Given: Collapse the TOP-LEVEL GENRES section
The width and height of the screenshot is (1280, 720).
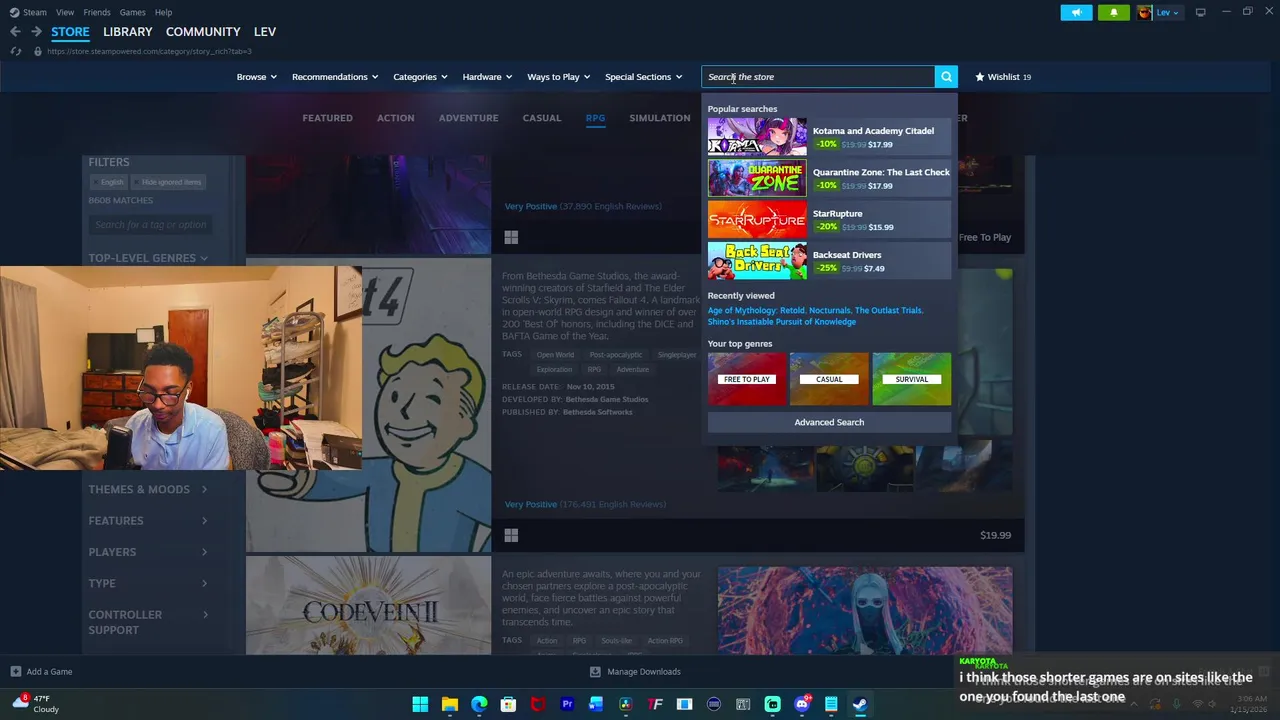Looking at the screenshot, I should [148, 258].
